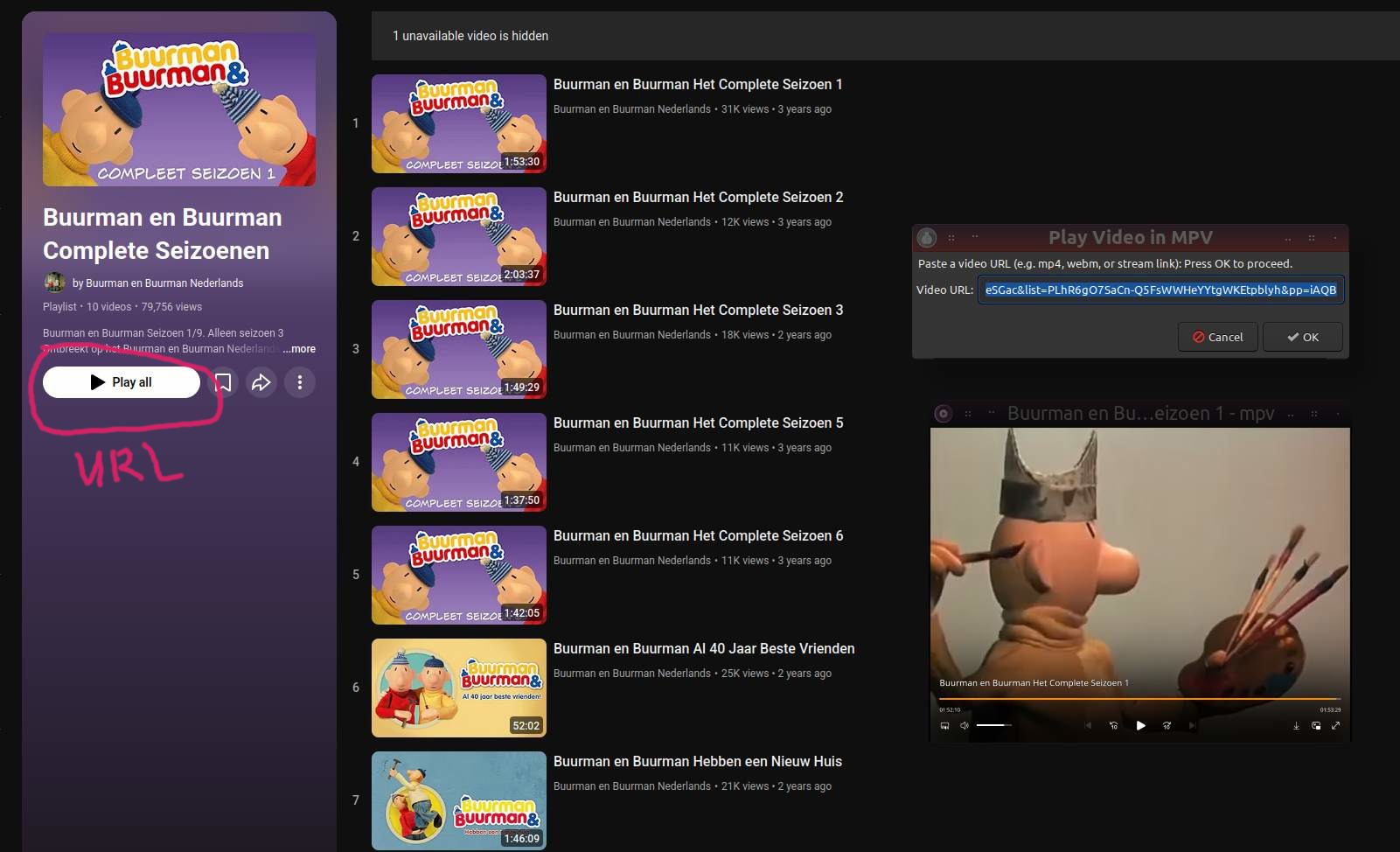Open the Complete Seizoen 2 video thumbnail
The width and height of the screenshot is (1400, 852).
coord(458,236)
